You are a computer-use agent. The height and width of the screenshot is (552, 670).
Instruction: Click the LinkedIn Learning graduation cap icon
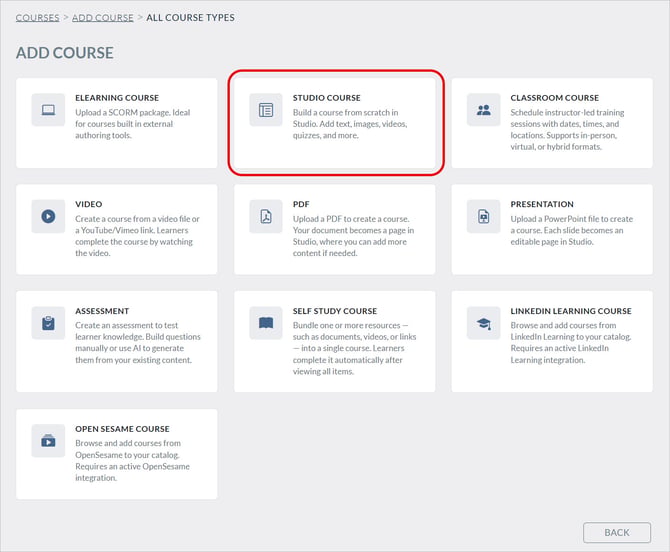[483, 323]
